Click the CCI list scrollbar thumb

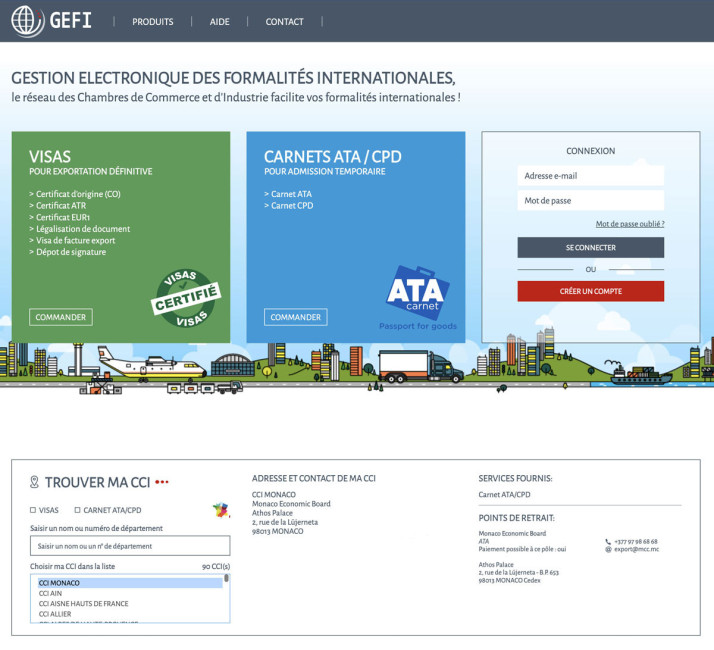[226, 579]
